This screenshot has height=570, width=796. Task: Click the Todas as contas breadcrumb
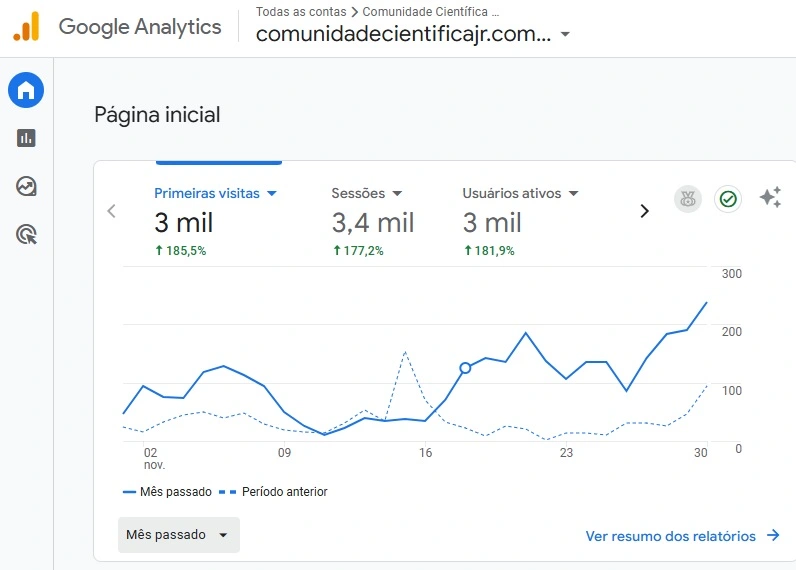pyautogui.click(x=301, y=12)
